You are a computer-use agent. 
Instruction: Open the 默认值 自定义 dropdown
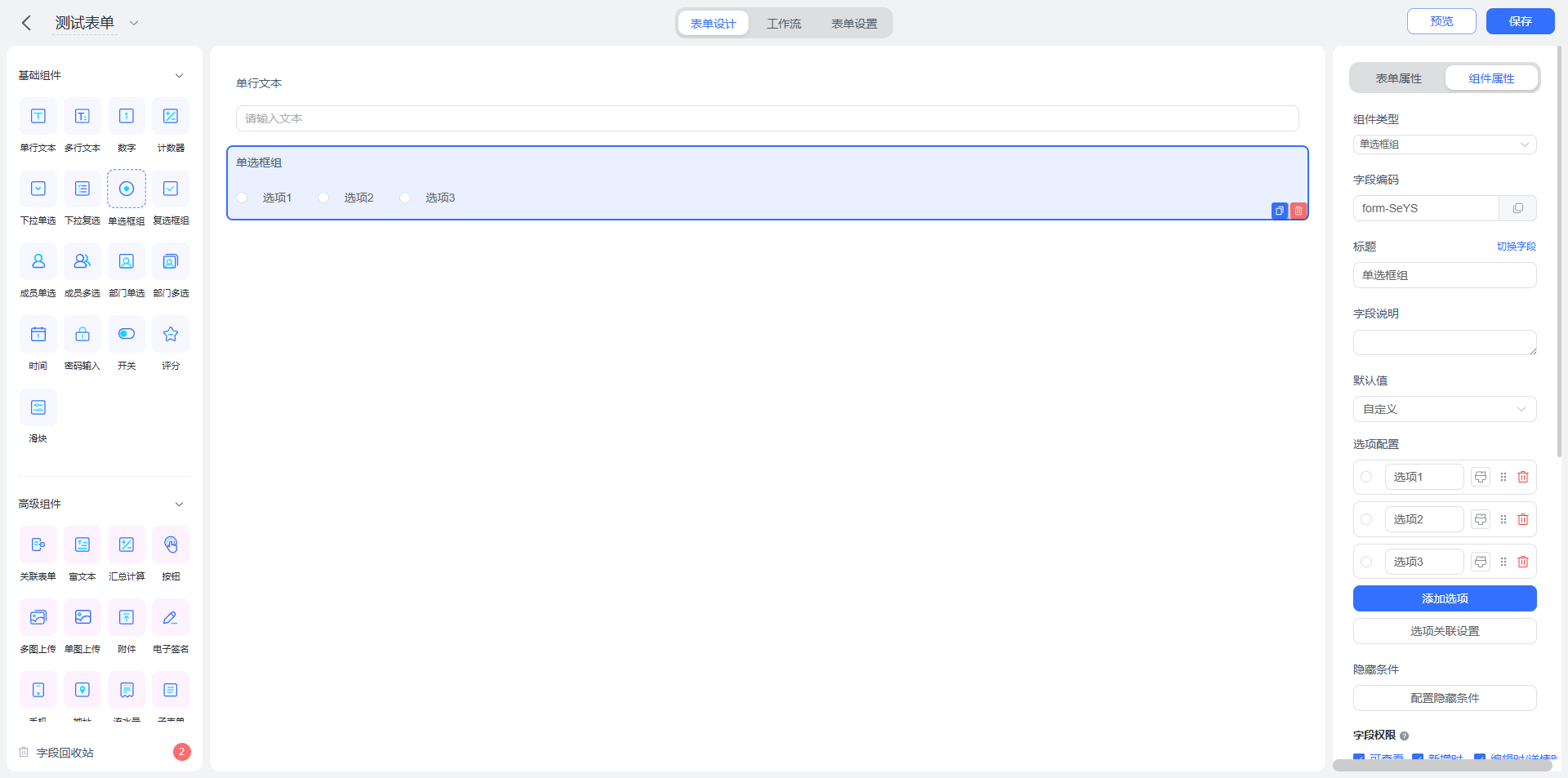coord(1445,409)
